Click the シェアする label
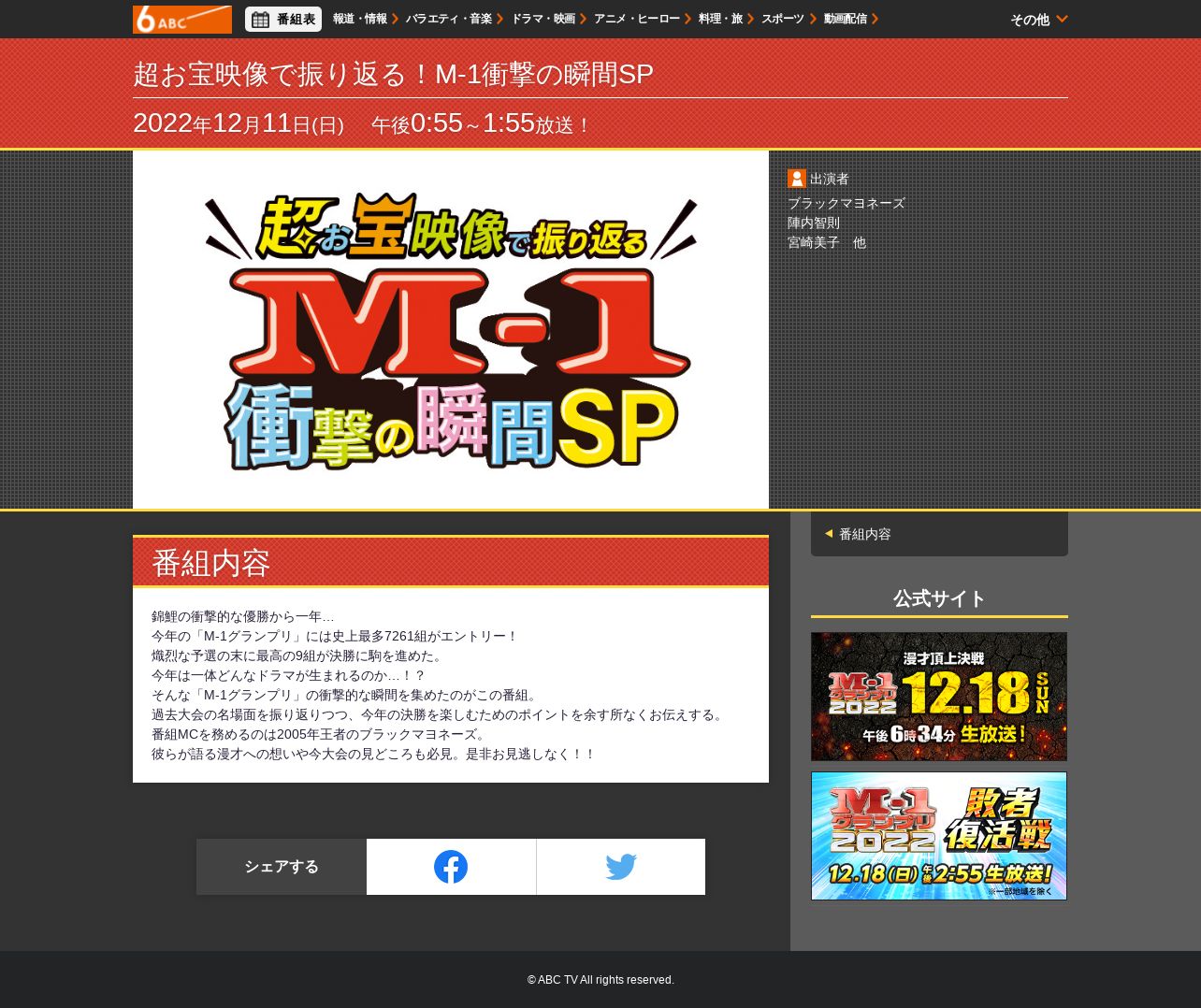Viewport: 1201px width, 1008px height. (x=282, y=867)
